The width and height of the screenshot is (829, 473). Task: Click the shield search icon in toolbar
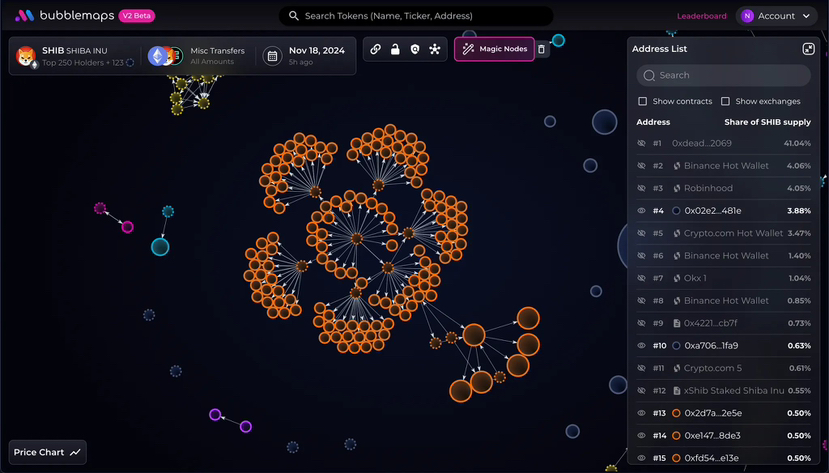pyautogui.click(x=415, y=49)
